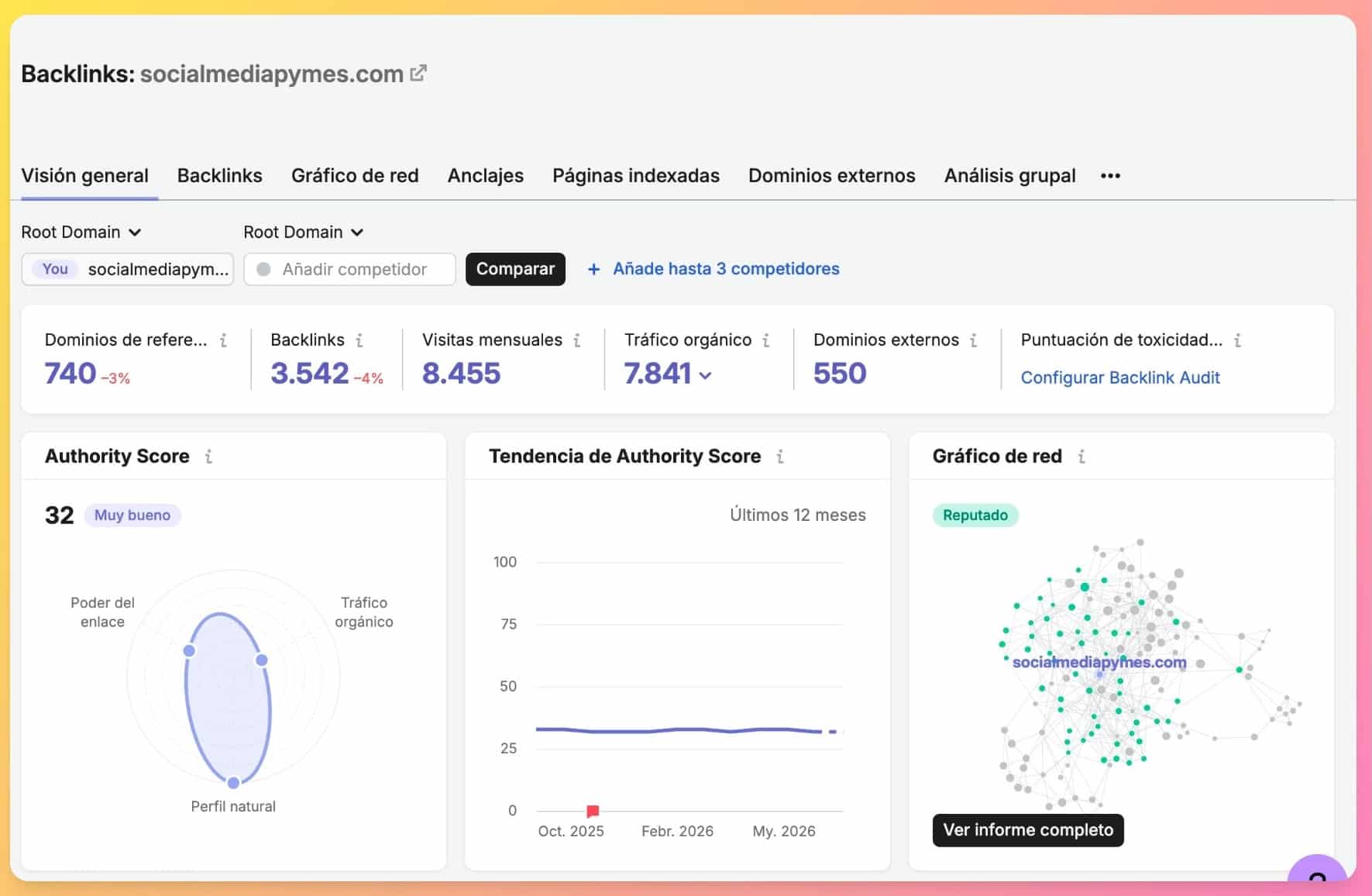
Task: Click the Authority Score value 32
Action: (60, 515)
